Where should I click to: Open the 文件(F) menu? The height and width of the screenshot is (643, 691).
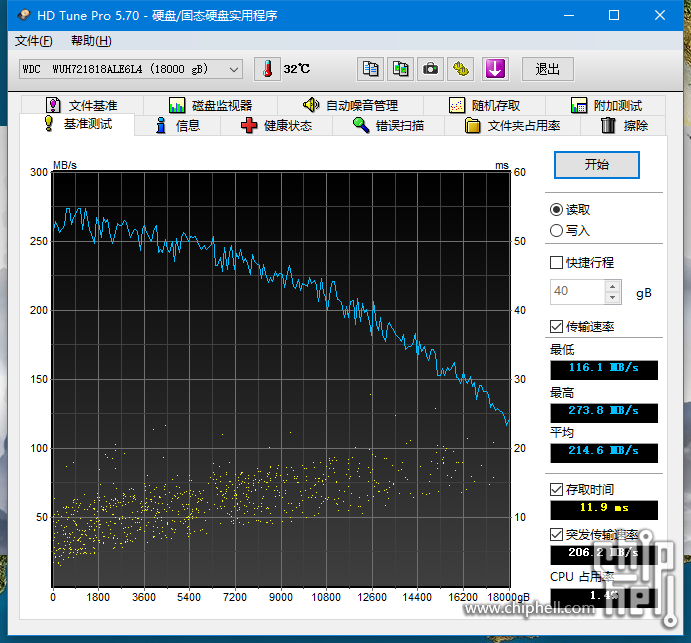click(x=33, y=41)
